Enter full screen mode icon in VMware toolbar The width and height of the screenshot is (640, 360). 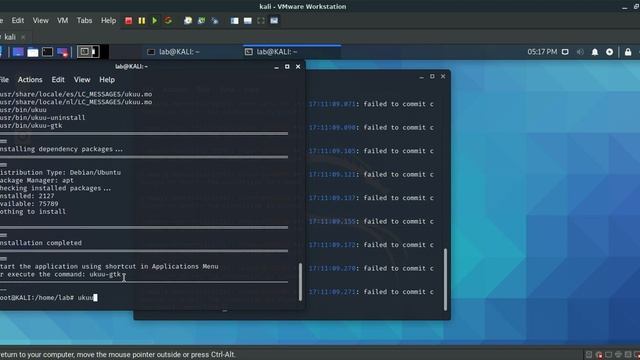261,20
